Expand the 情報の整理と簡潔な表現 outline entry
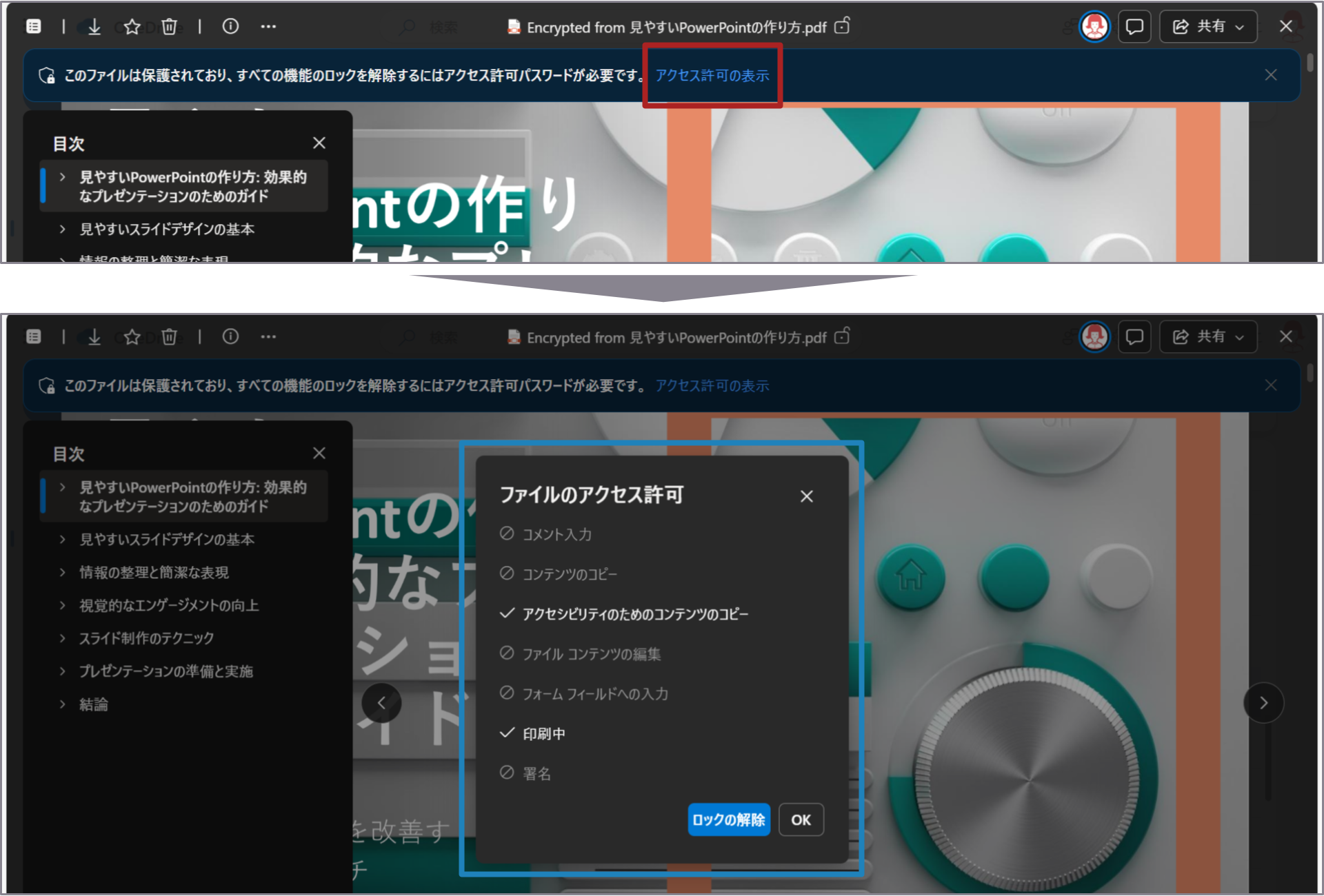The height and width of the screenshot is (896, 1324). pos(63,572)
